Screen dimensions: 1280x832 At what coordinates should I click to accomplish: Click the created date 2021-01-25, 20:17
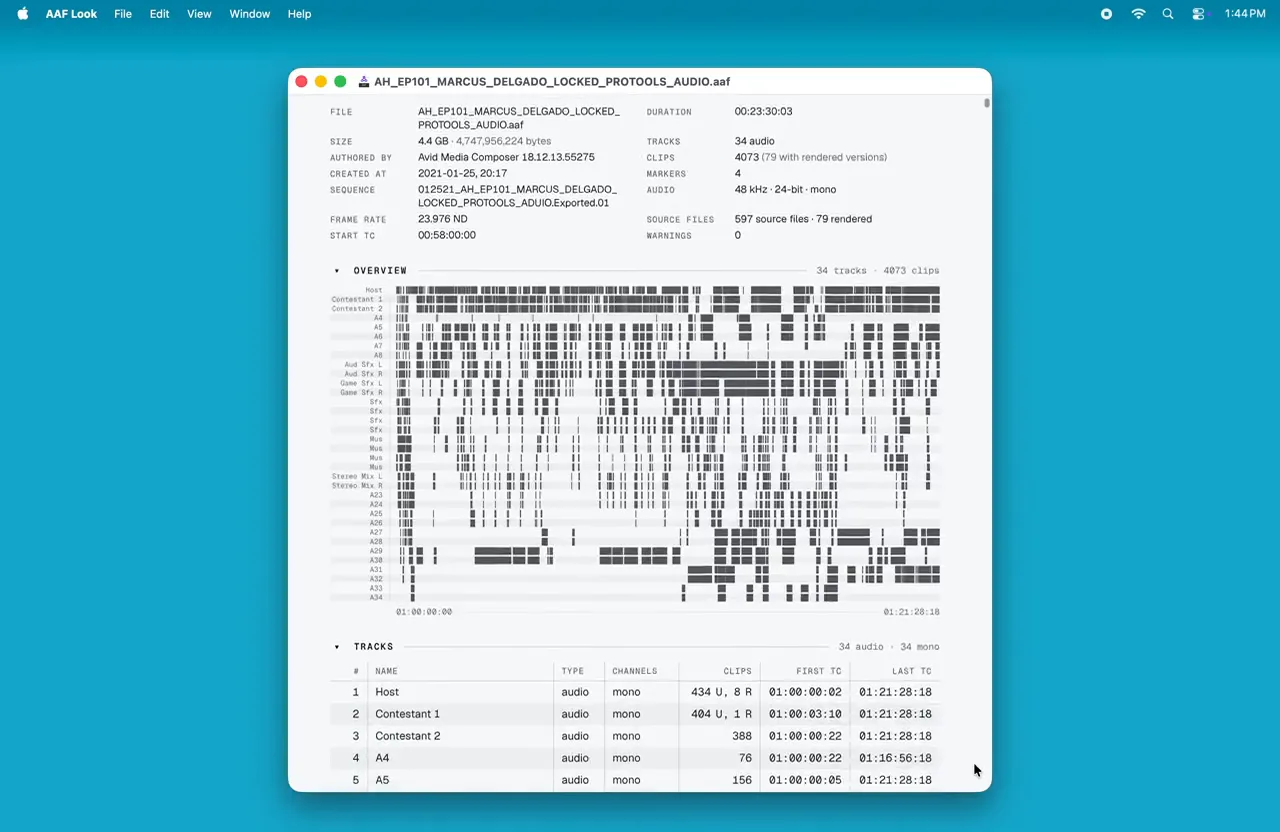pyautogui.click(x=462, y=173)
